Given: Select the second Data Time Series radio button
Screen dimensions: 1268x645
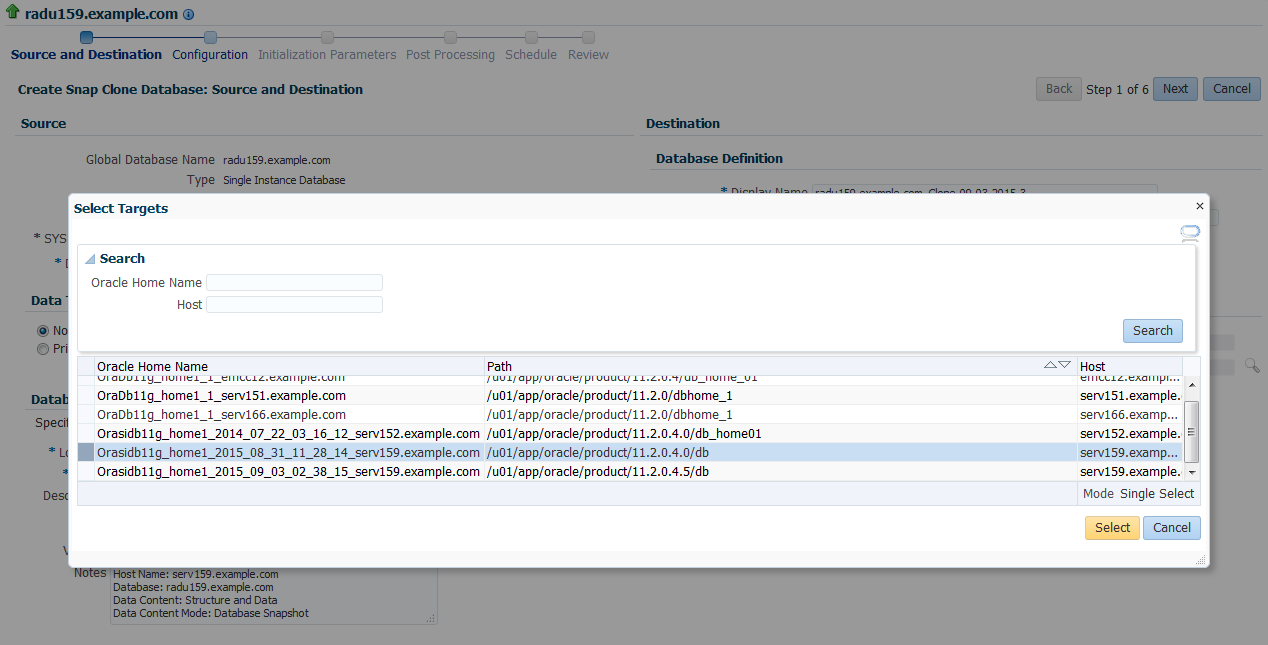Looking at the screenshot, I should 43,349.
